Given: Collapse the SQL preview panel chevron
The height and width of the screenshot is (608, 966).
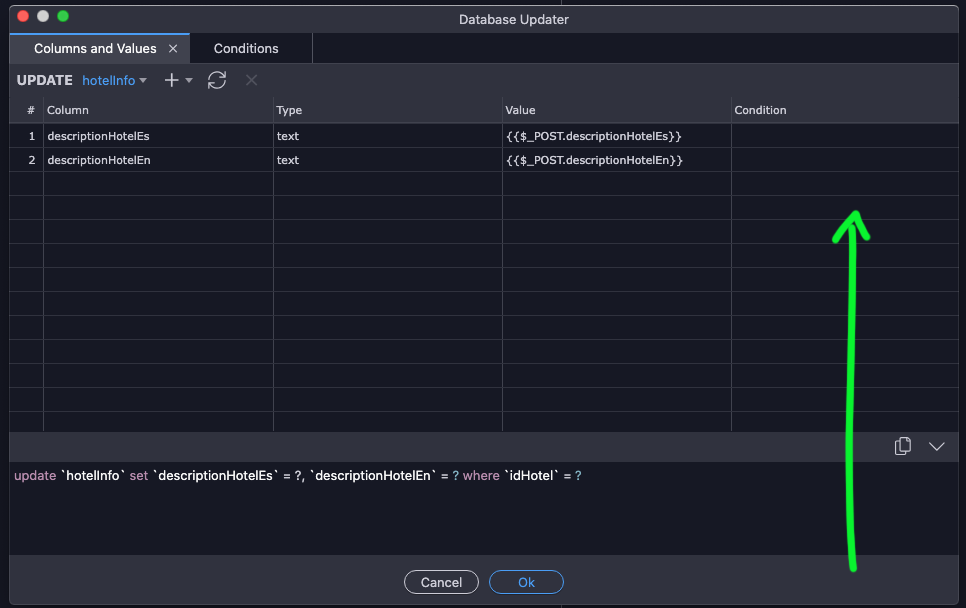Looking at the screenshot, I should click(x=936, y=447).
